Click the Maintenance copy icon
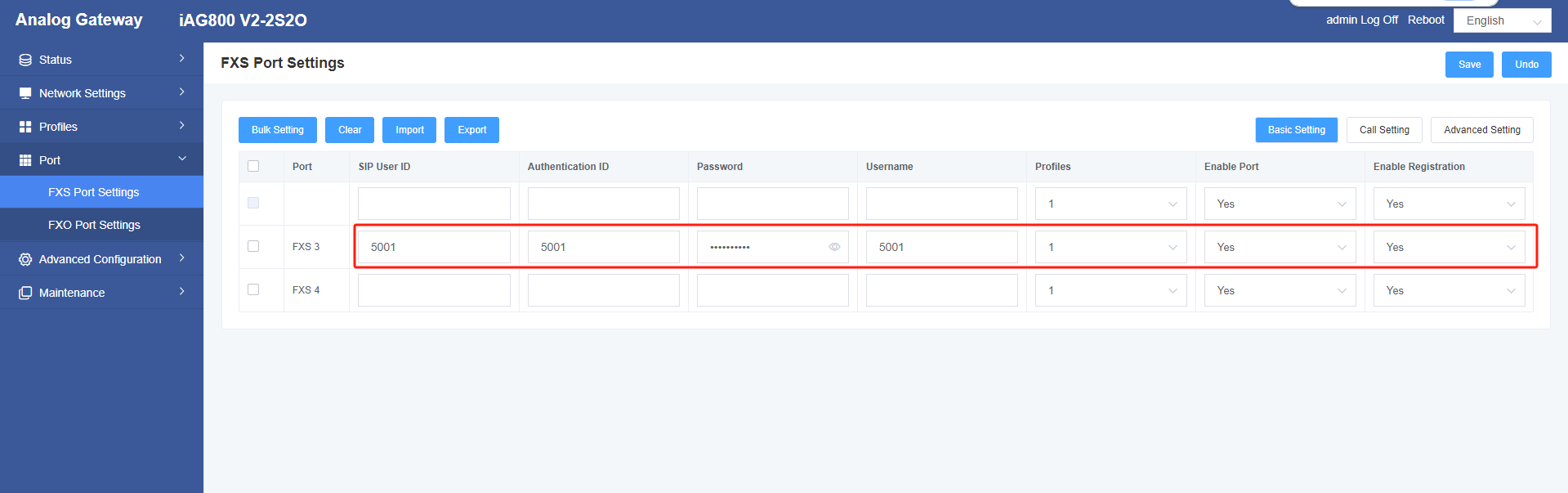1568x493 pixels. pos(25,293)
